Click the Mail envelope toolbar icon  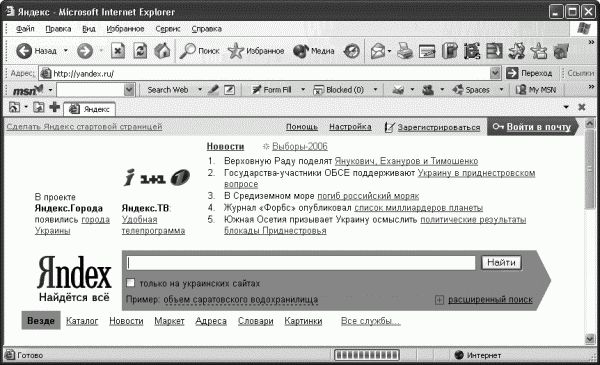378,51
